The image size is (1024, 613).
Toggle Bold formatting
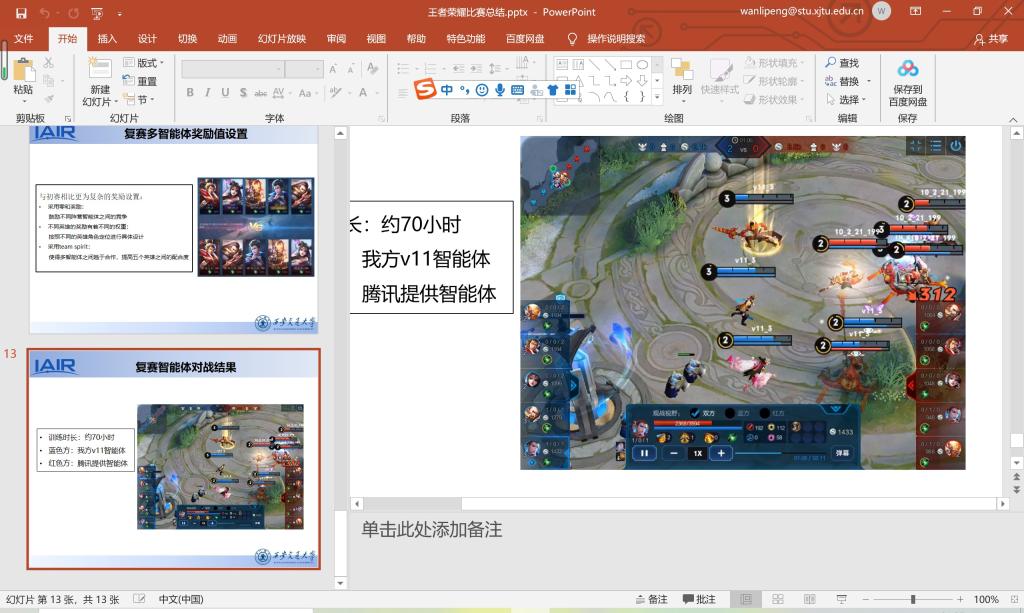click(x=190, y=93)
